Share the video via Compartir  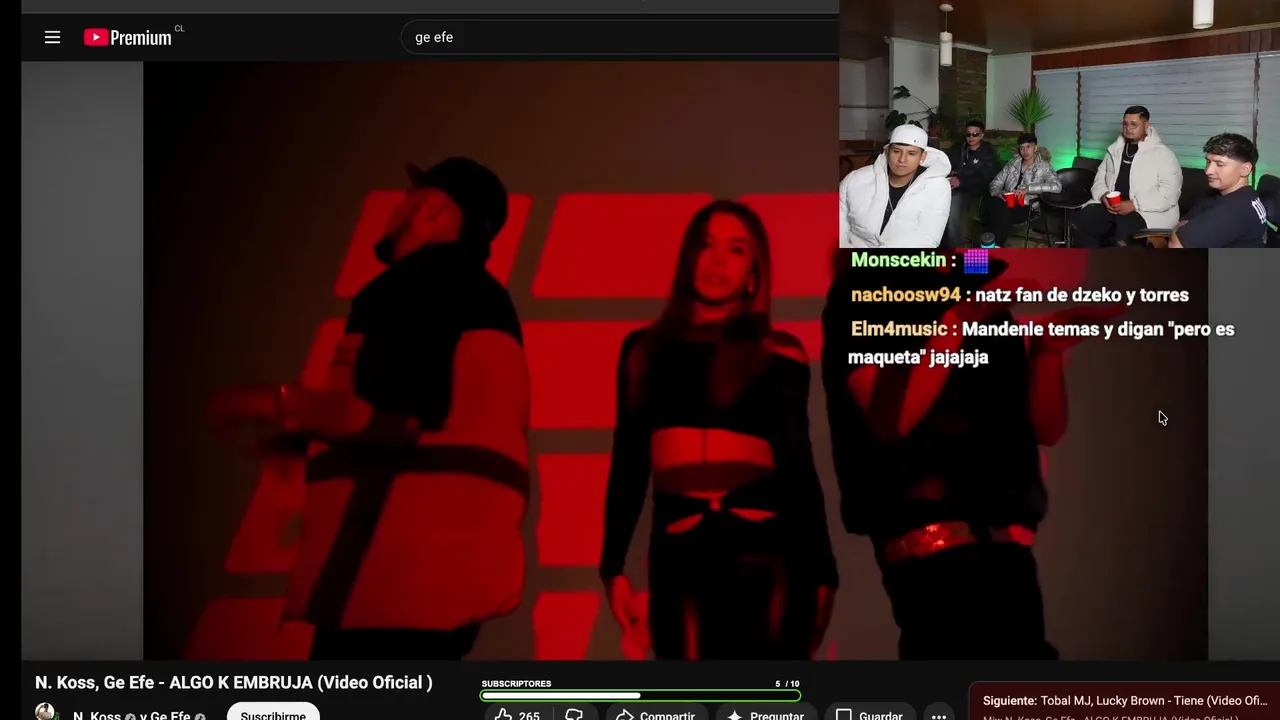[655, 714]
